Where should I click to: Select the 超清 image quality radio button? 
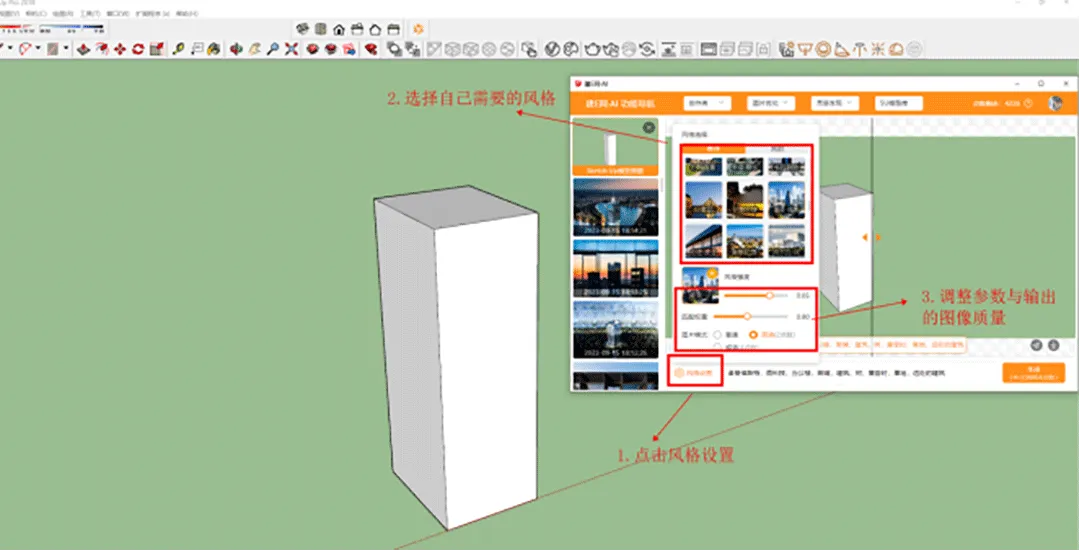[x=717, y=346]
